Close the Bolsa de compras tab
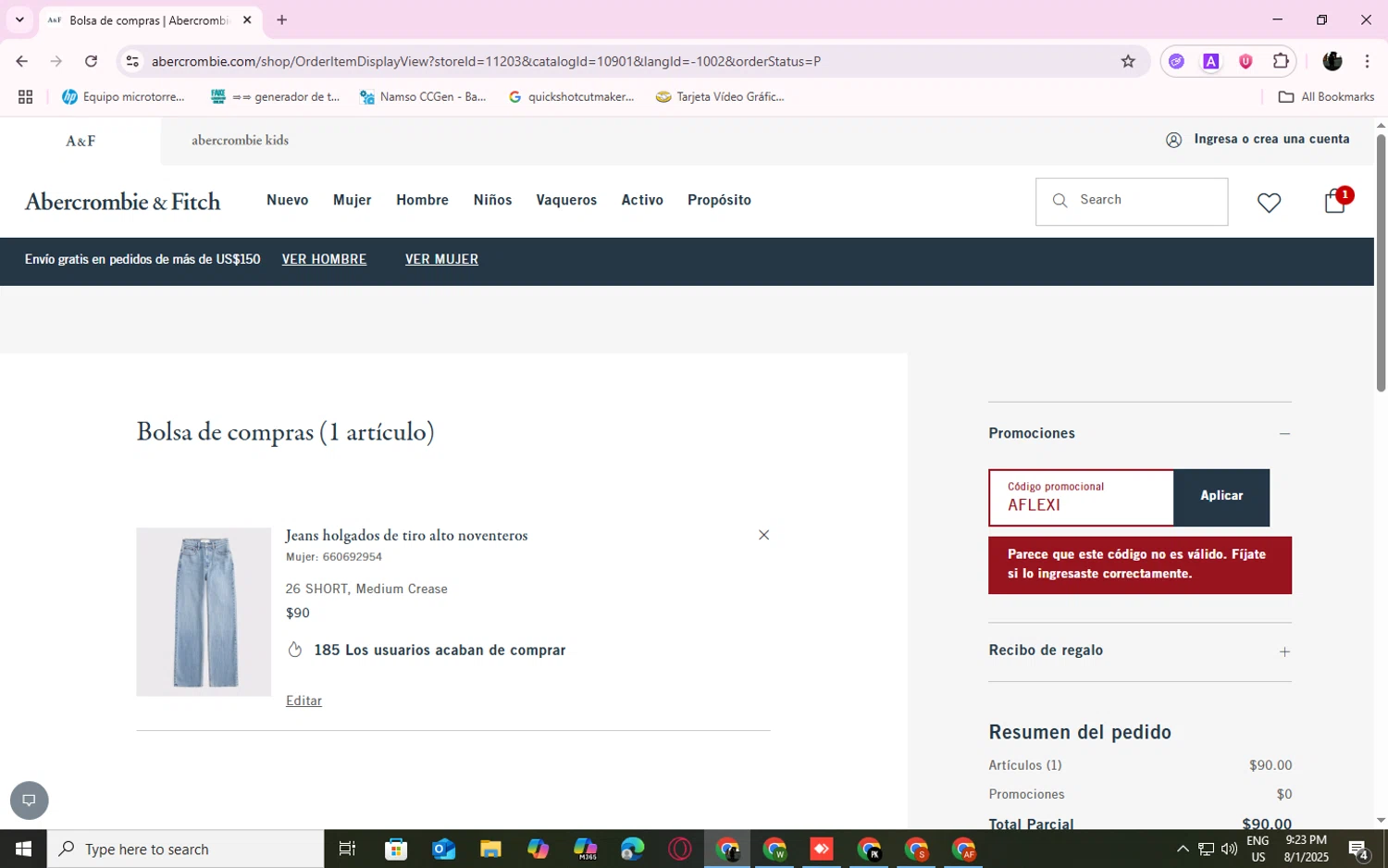 (x=247, y=19)
